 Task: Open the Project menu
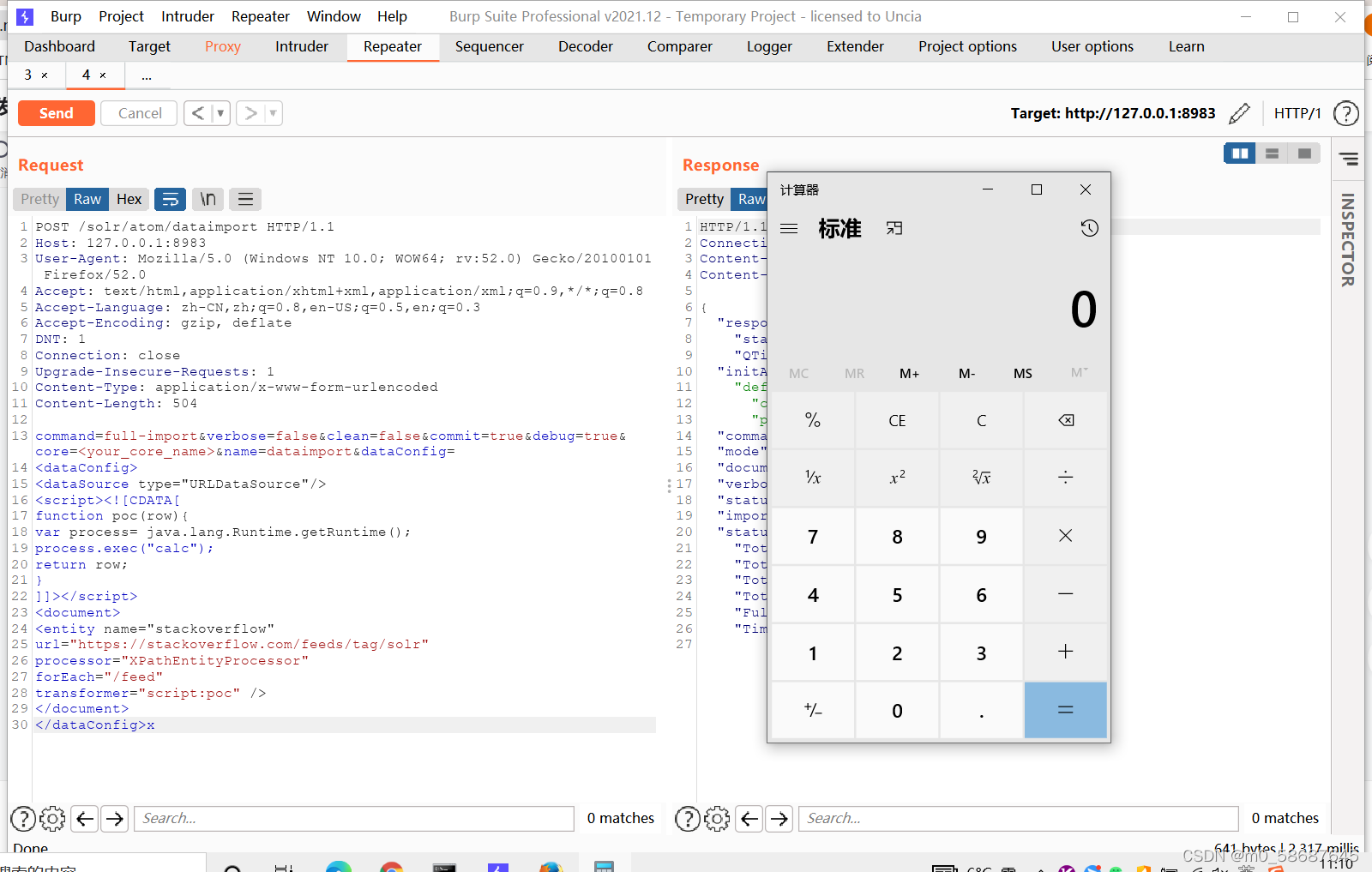121,16
